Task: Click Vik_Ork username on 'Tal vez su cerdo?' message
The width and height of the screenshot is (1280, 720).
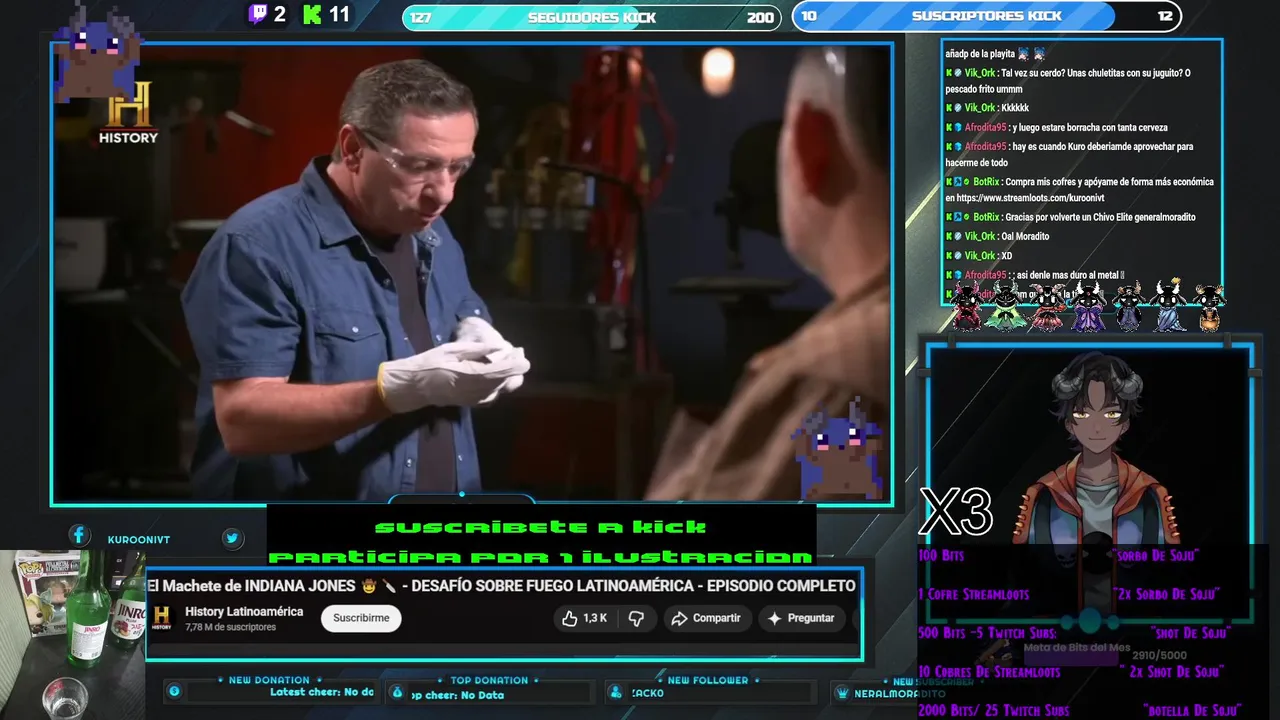Action: (979, 73)
